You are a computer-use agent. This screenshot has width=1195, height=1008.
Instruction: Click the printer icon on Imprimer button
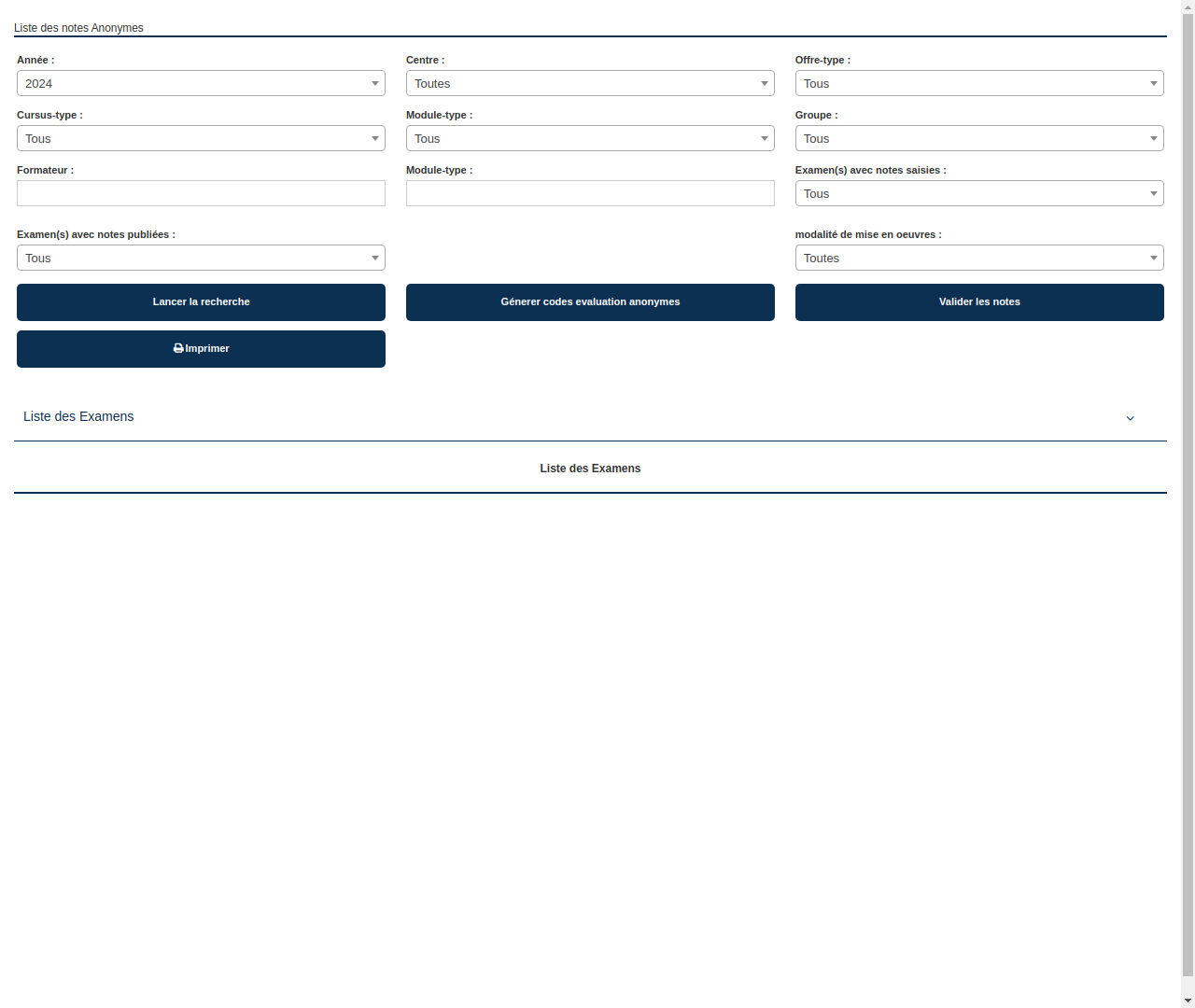point(177,348)
